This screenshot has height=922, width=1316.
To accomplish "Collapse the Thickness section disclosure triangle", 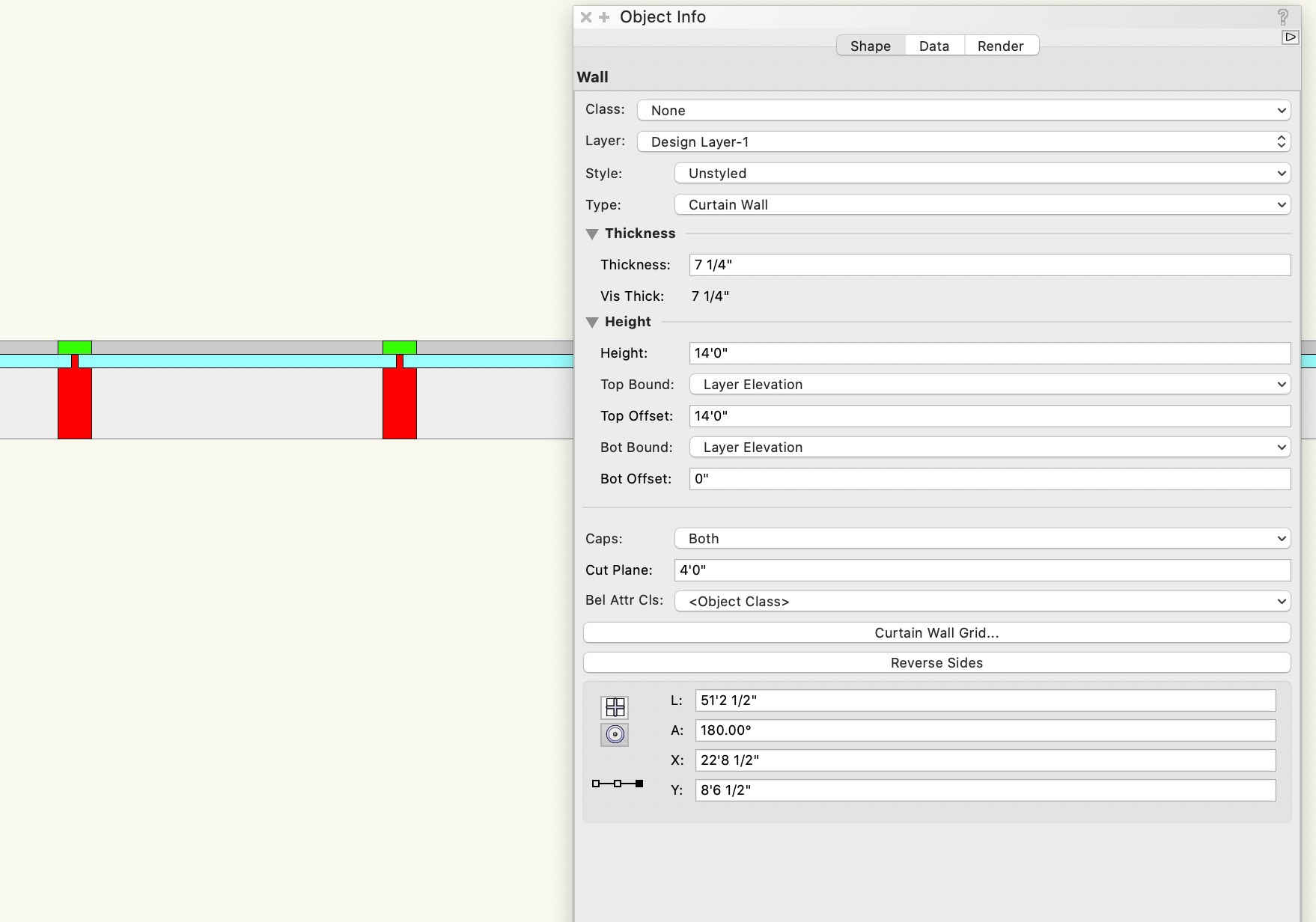I will [592, 233].
